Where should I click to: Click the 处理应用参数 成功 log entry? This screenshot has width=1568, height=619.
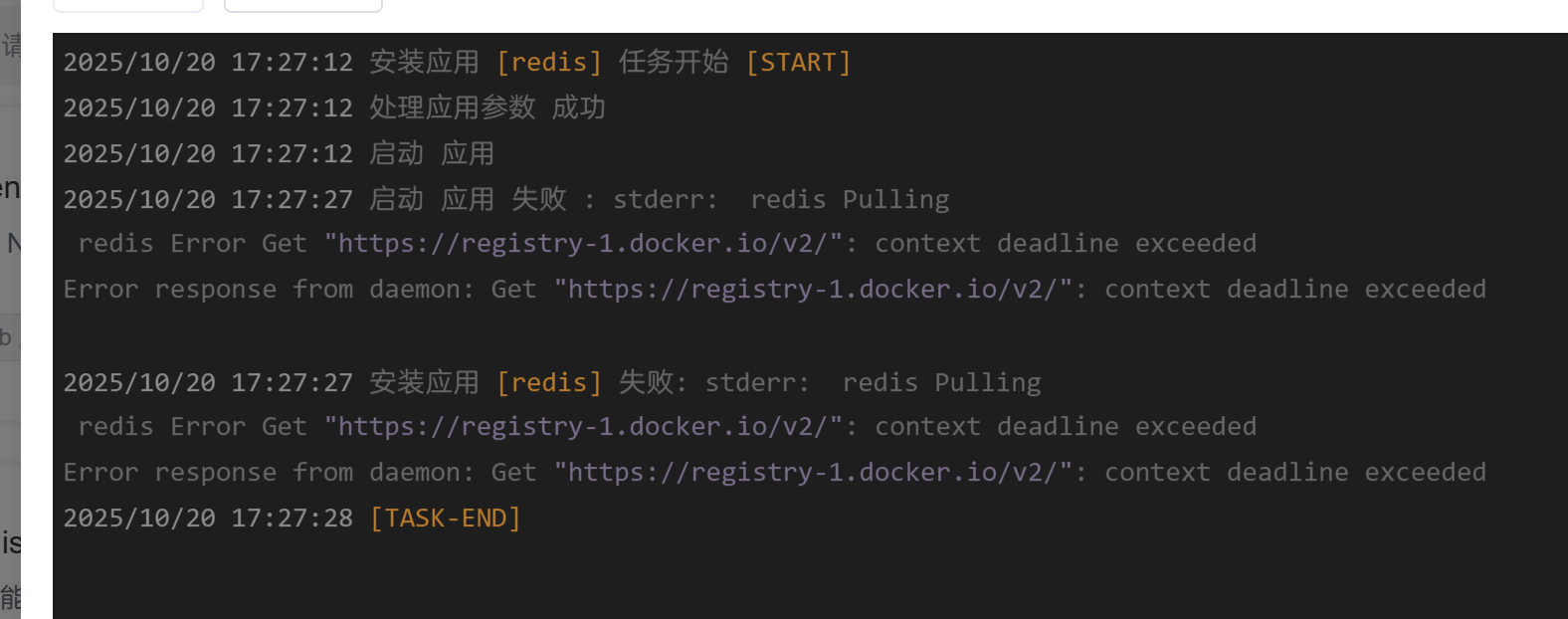pyautogui.click(x=487, y=108)
